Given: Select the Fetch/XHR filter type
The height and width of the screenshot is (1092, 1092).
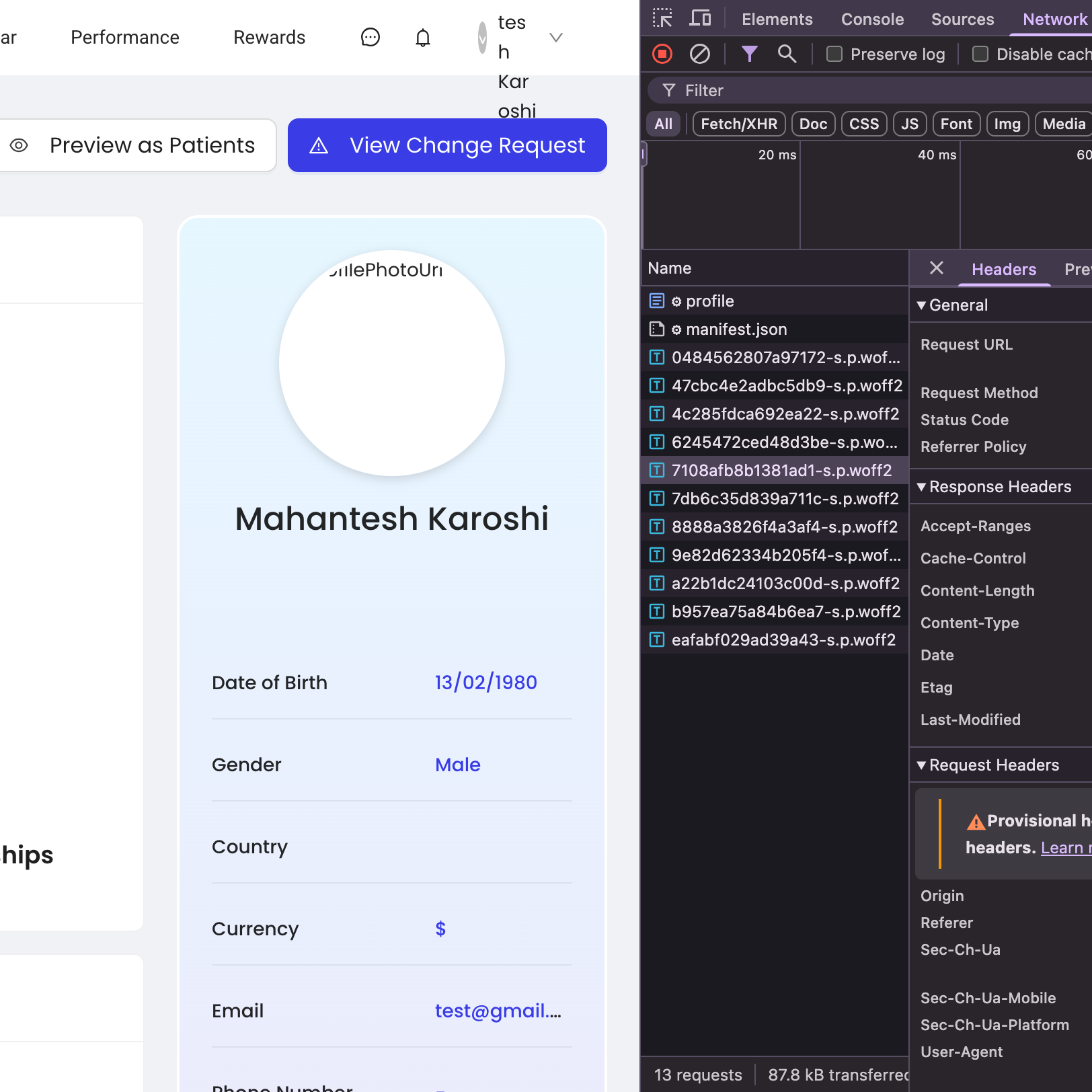Looking at the screenshot, I should [x=738, y=124].
